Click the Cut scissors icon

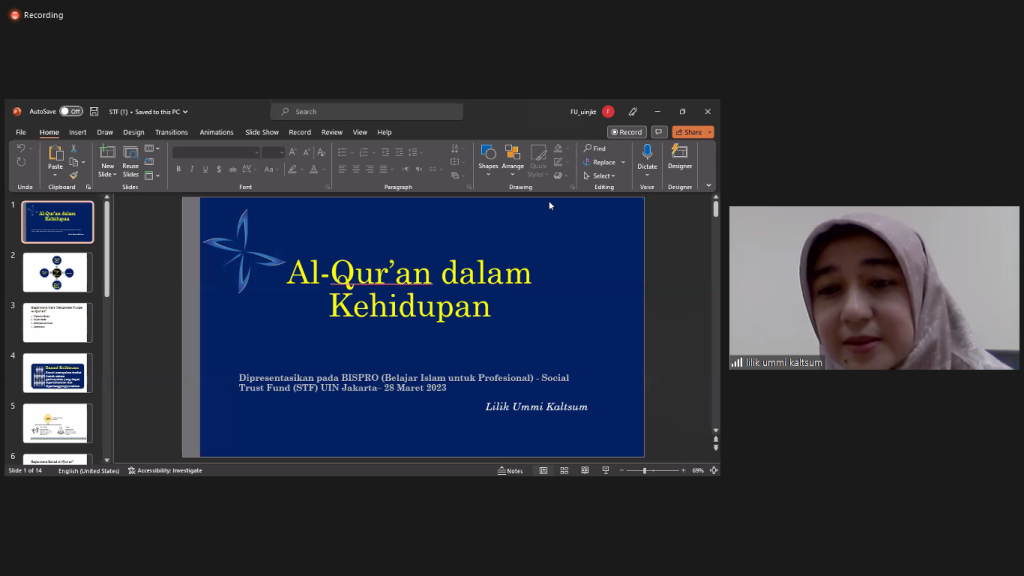point(74,149)
